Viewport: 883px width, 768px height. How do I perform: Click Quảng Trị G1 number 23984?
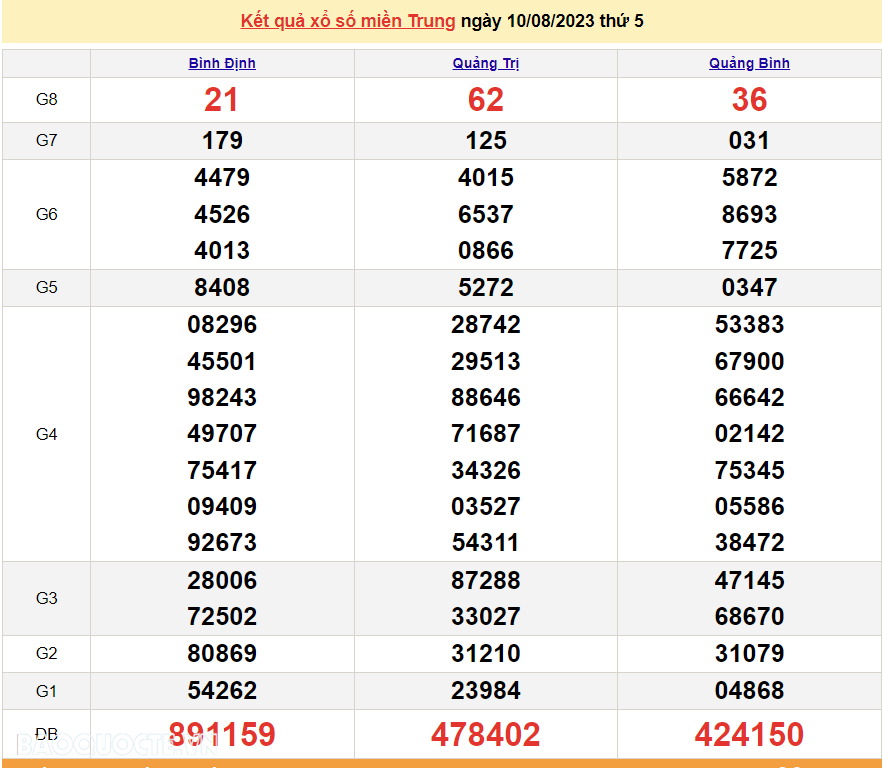(485, 691)
